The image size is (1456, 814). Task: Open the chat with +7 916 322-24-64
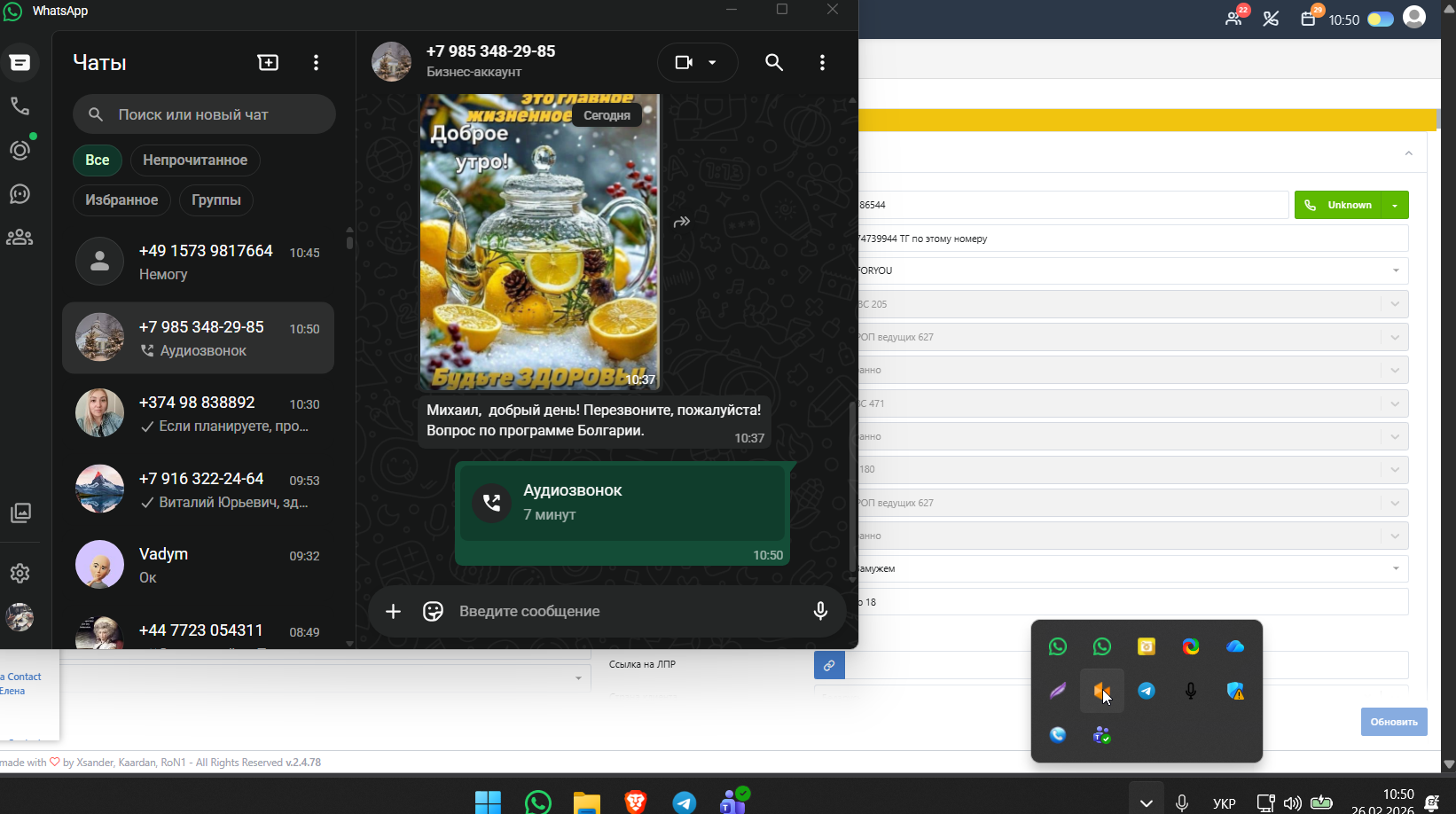coord(198,489)
